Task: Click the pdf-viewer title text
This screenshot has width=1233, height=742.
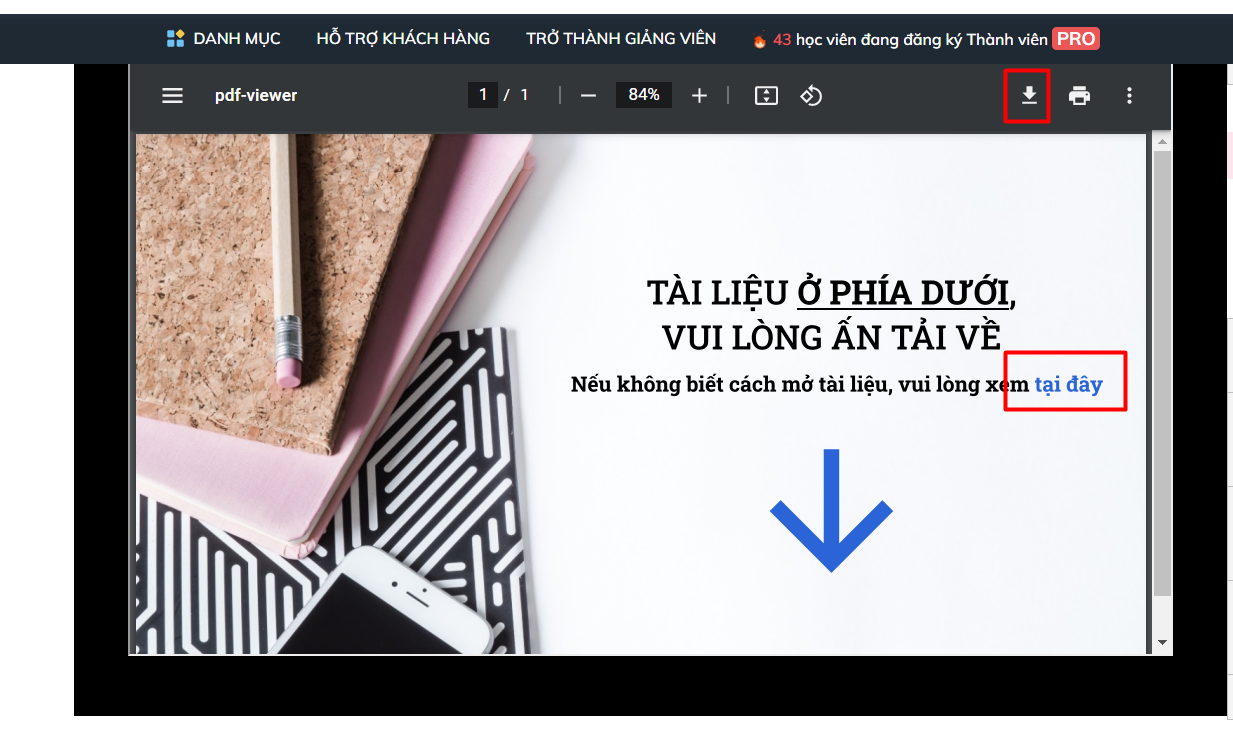Action: click(256, 96)
